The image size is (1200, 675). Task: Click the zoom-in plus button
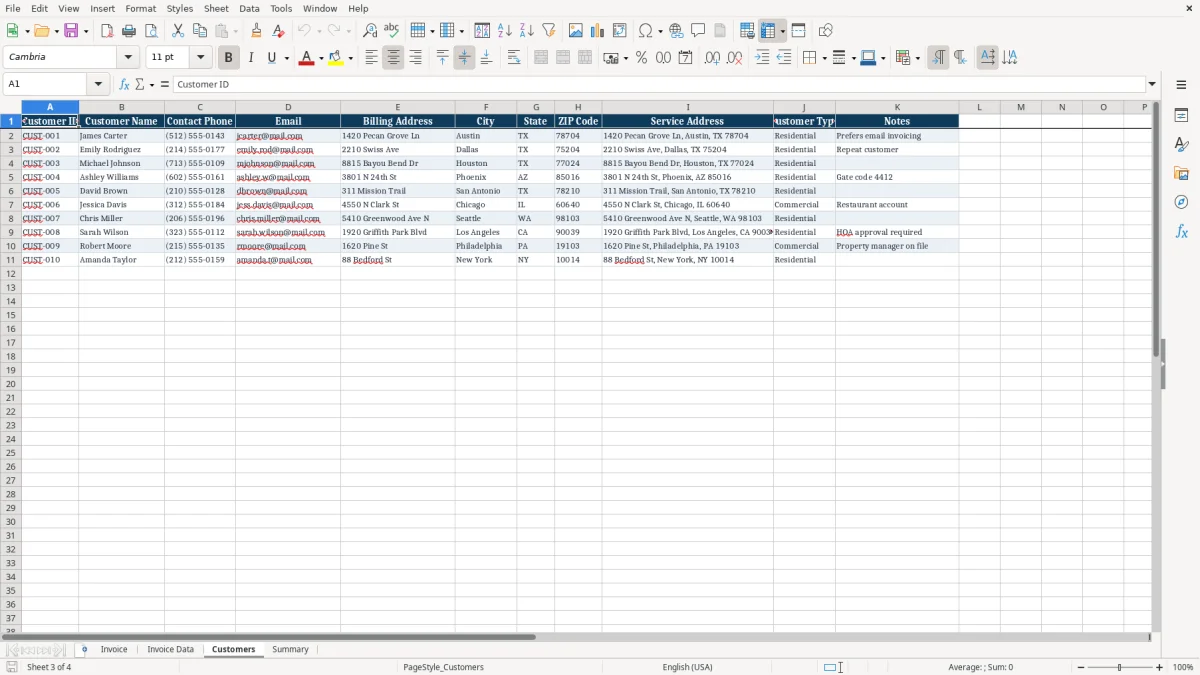point(1160,667)
